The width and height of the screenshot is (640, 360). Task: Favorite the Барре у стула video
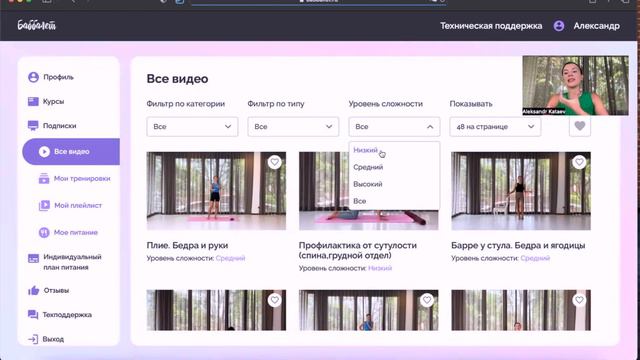pyautogui.click(x=579, y=162)
